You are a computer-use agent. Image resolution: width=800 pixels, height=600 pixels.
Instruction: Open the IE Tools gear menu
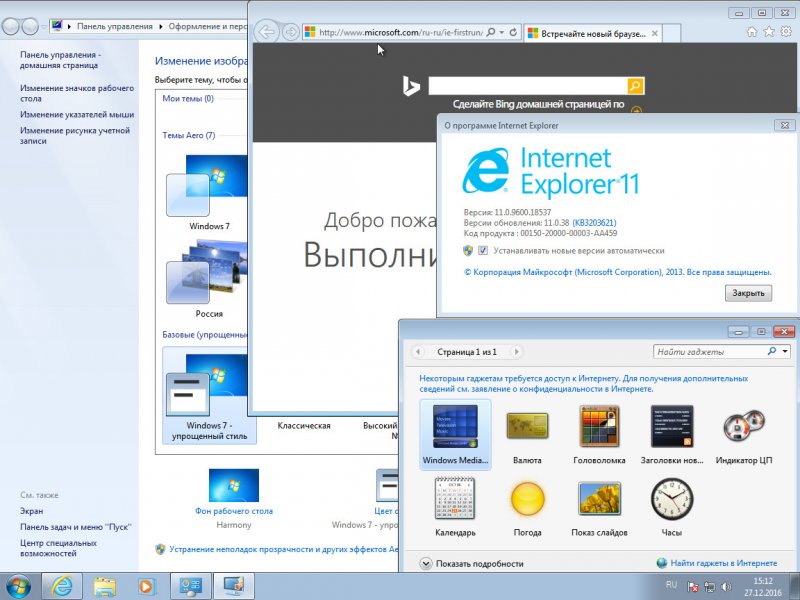pyautogui.click(x=786, y=32)
